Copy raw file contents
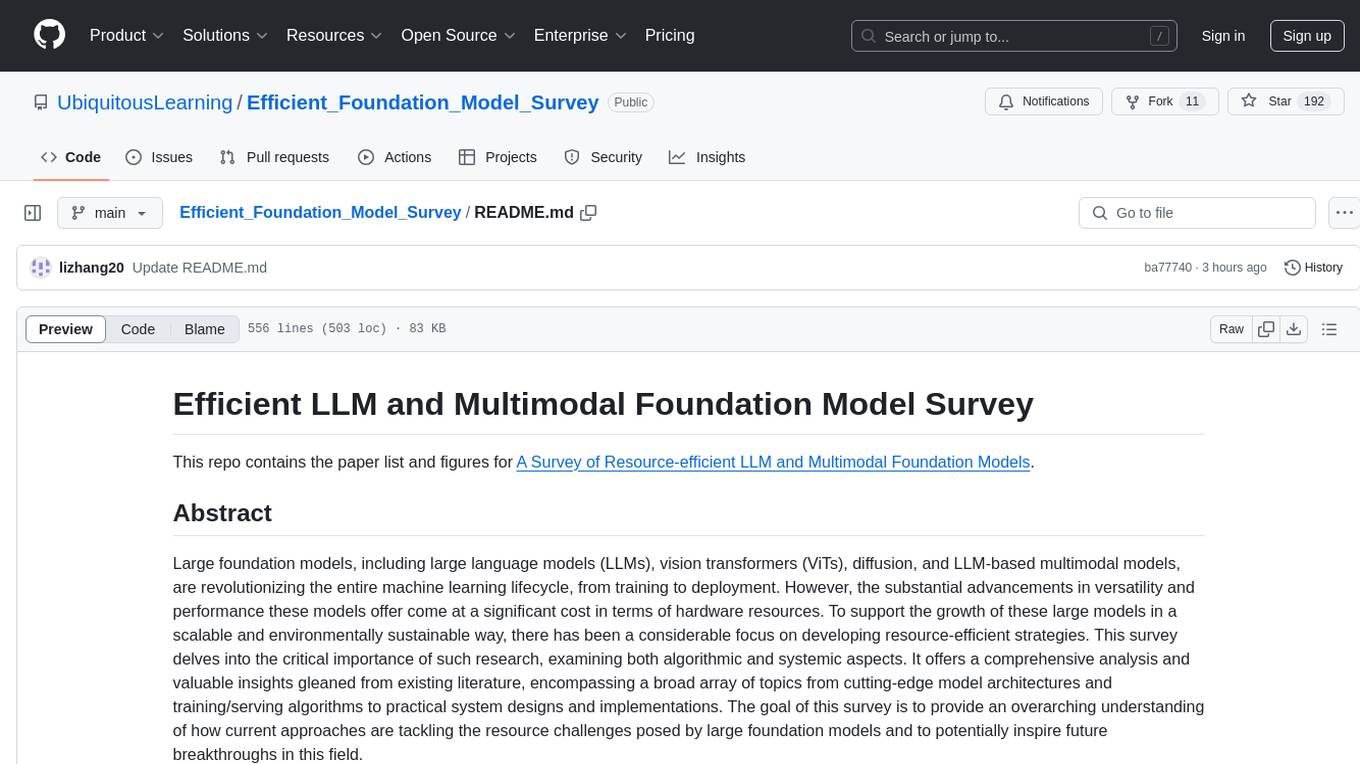1360x764 pixels. point(1266,329)
